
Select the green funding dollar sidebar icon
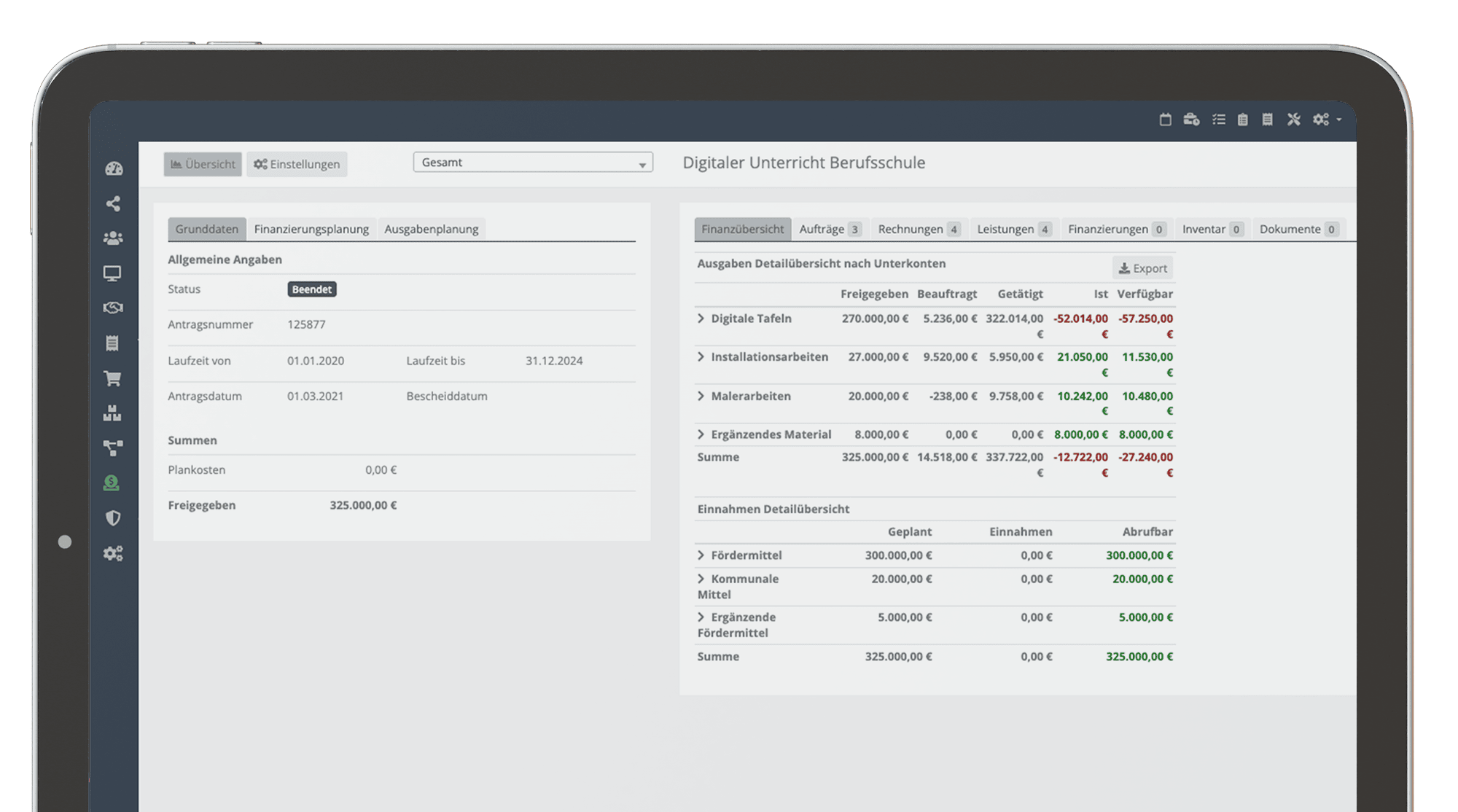(x=112, y=483)
